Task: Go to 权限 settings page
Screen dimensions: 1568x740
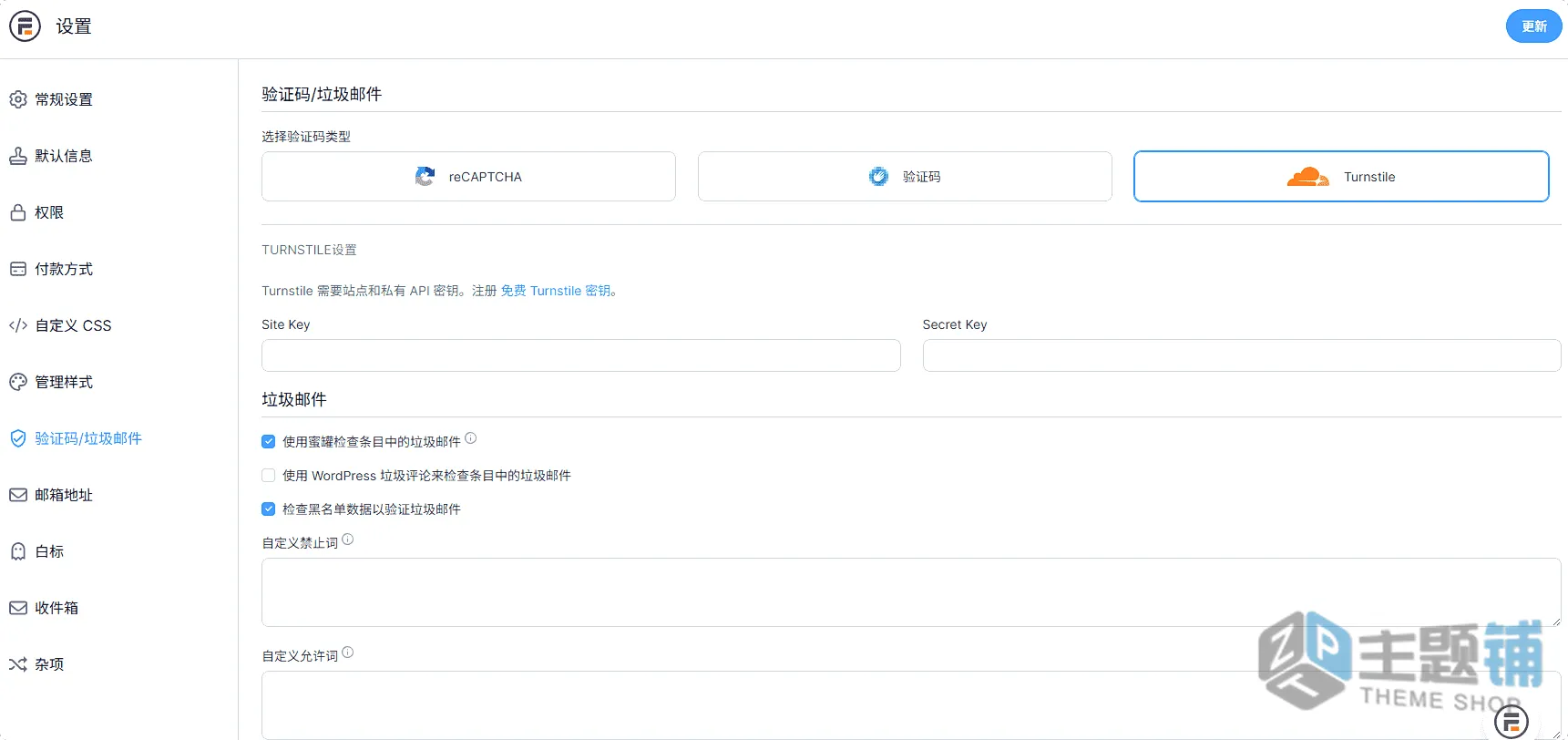Action: pos(49,212)
